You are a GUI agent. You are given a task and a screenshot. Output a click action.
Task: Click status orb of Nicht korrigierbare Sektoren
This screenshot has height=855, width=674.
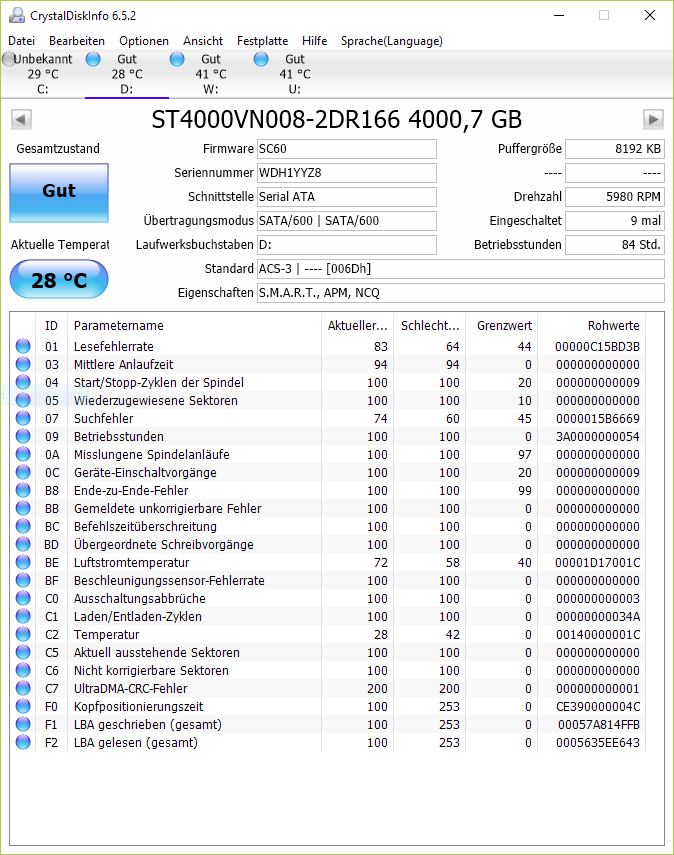pos(23,670)
